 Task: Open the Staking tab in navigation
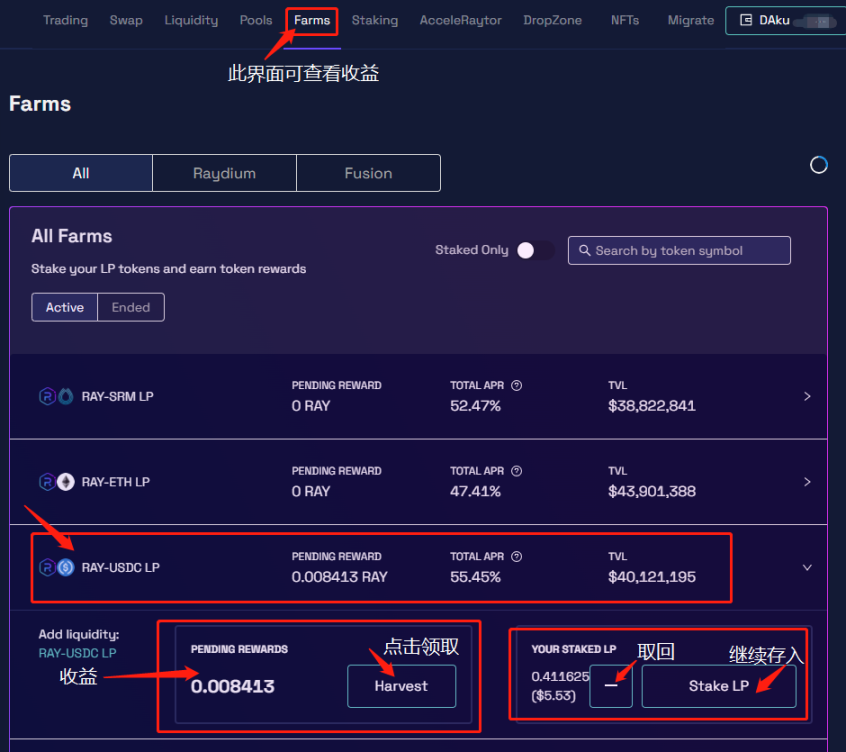(x=375, y=20)
